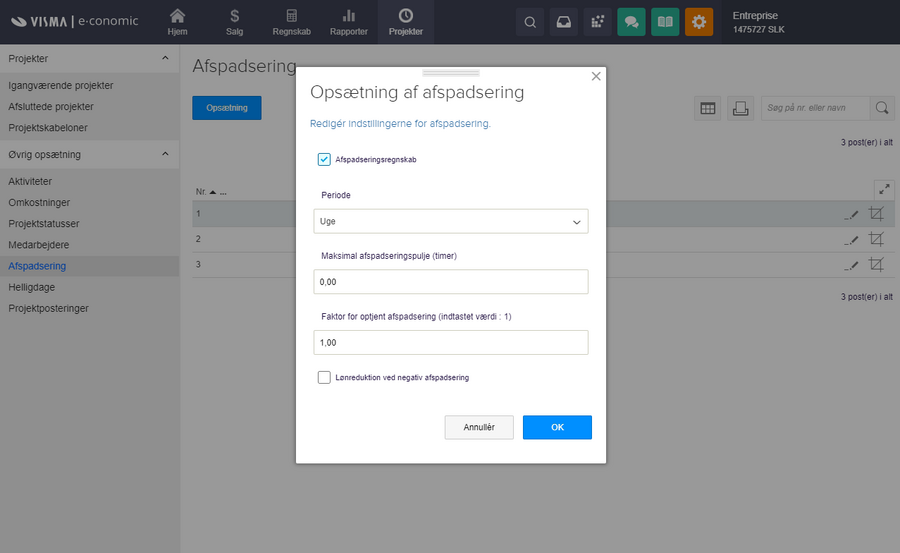Open the green chat bubbles icon
Viewport: 900px width, 553px height.
pyautogui.click(x=631, y=22)
